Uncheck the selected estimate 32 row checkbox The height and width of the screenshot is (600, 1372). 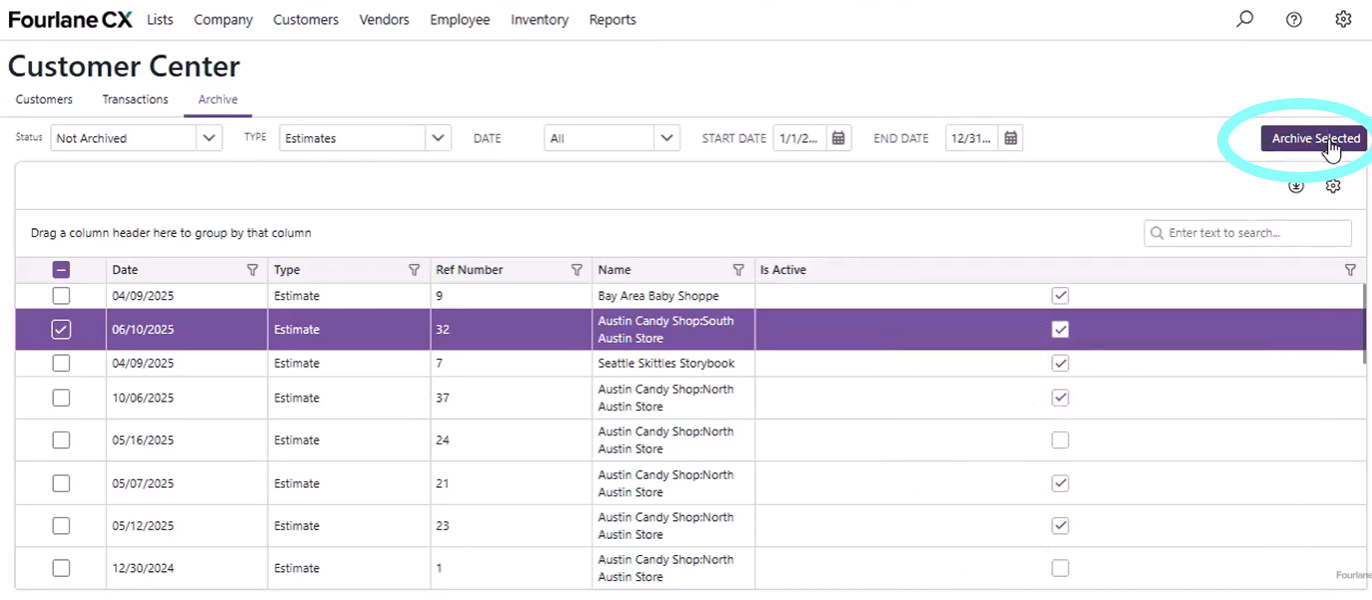tap(61, 330)
